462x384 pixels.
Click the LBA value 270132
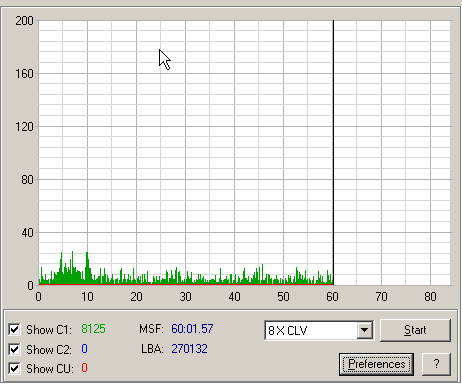[189, 349]
